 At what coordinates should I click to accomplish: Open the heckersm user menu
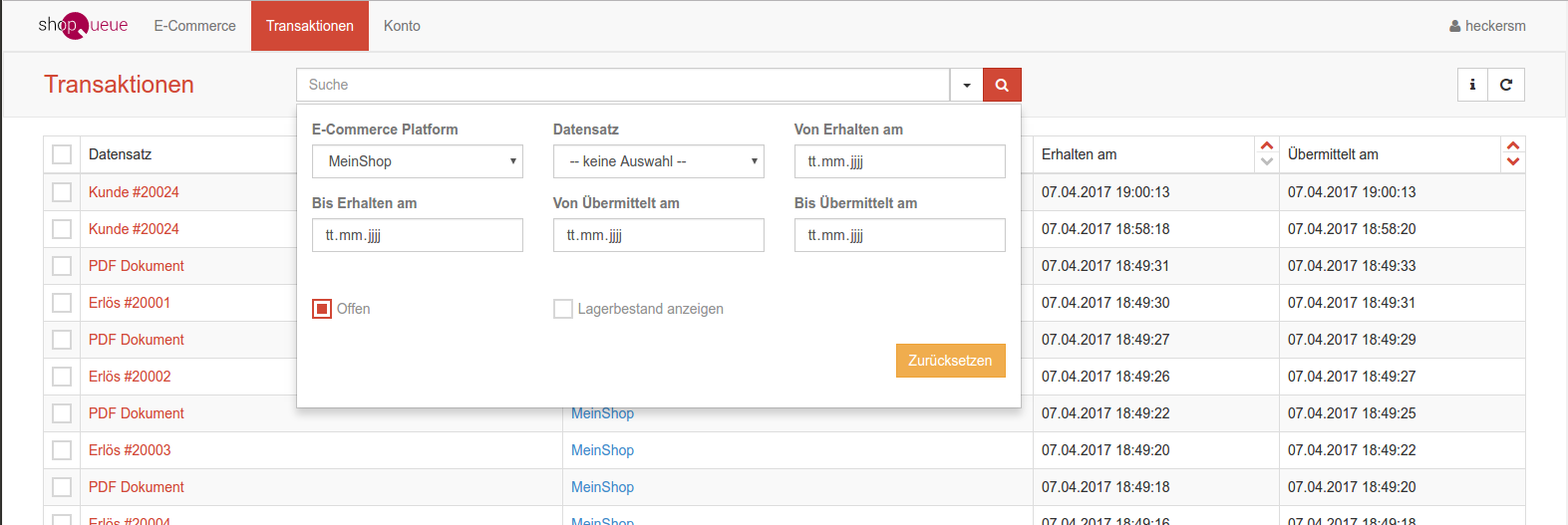click(1487, 26)
